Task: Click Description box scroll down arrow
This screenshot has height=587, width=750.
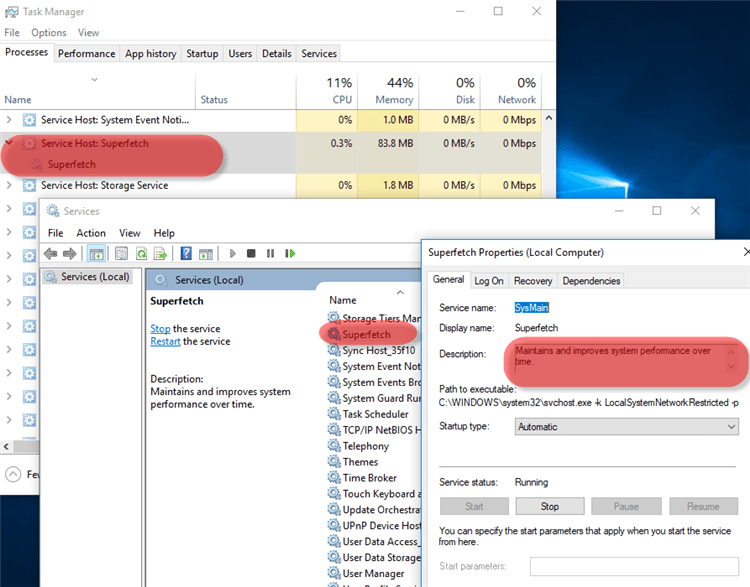Action: (731, 366)
